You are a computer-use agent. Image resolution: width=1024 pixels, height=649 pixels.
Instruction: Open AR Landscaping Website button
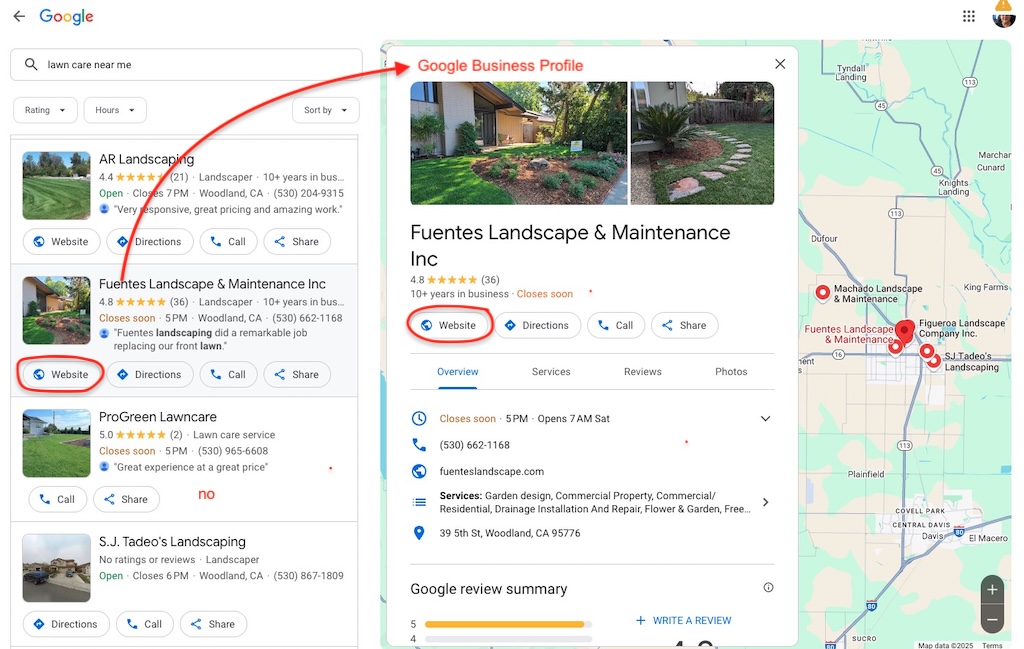61,242
